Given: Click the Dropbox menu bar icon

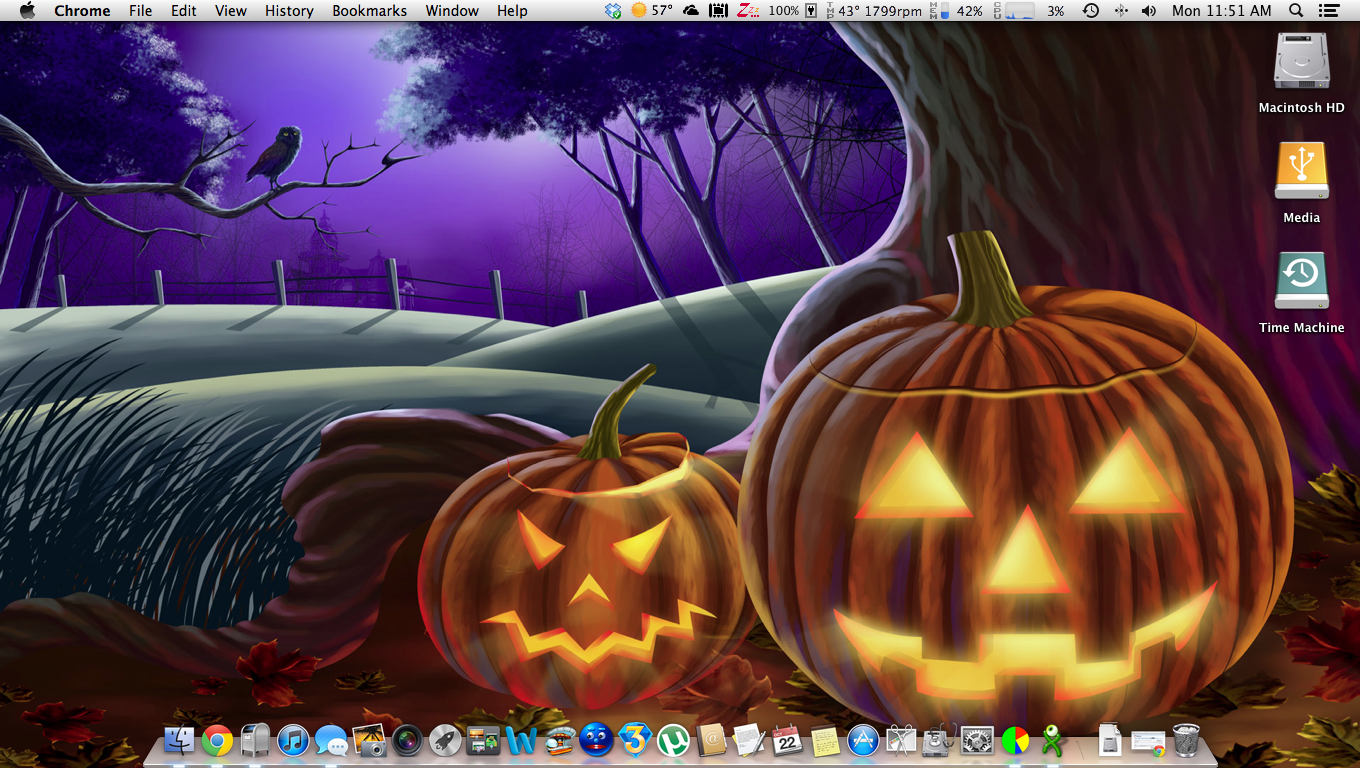Looking at the screenshot, I should pos(613,11).
